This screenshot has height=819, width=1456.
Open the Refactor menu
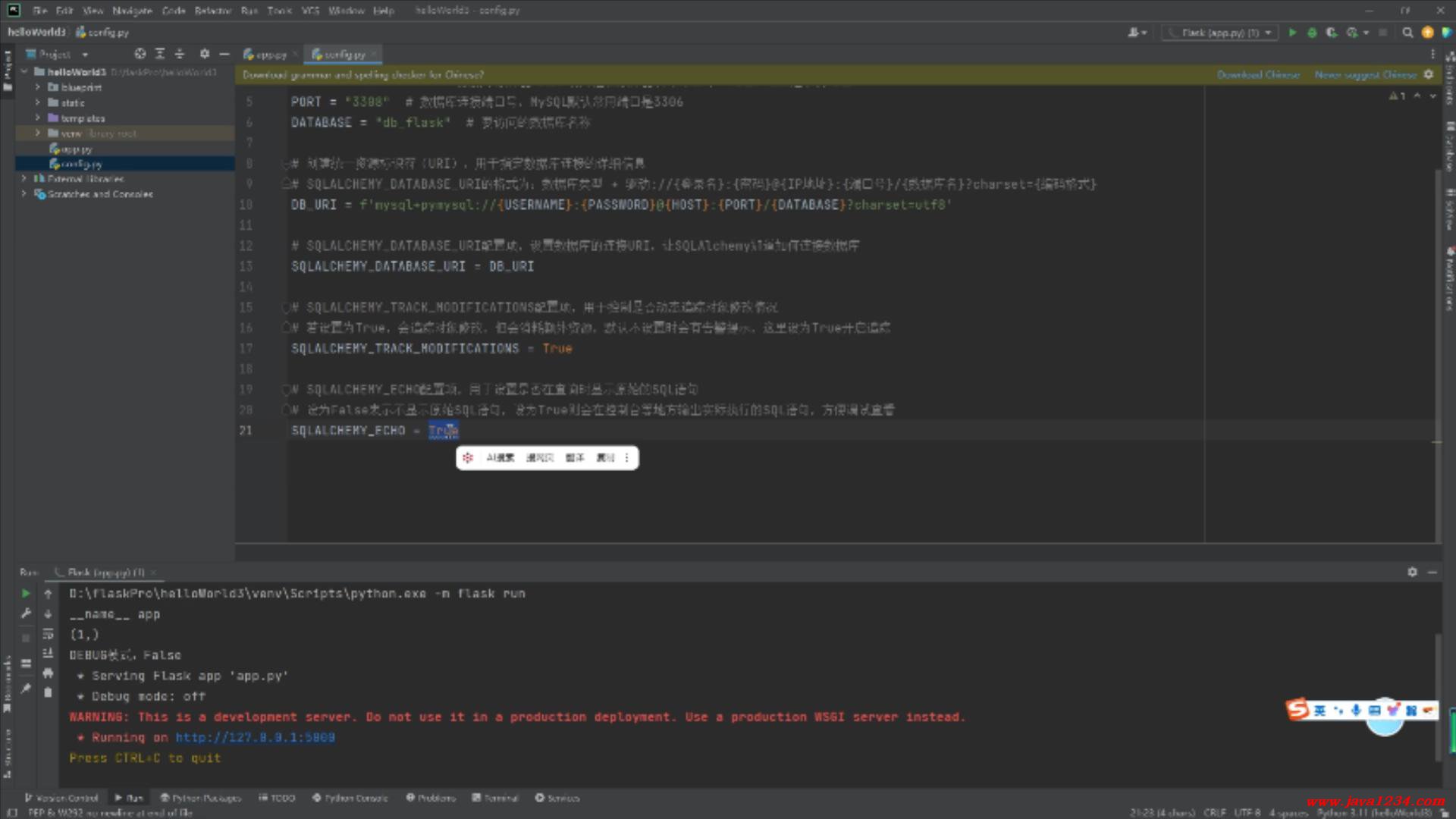click(212, 11)
